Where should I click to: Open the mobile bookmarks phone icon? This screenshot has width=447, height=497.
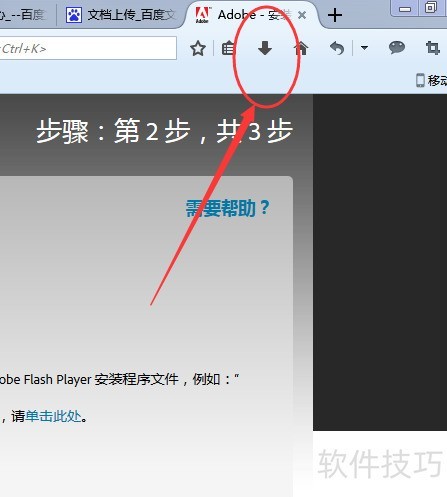420,80
